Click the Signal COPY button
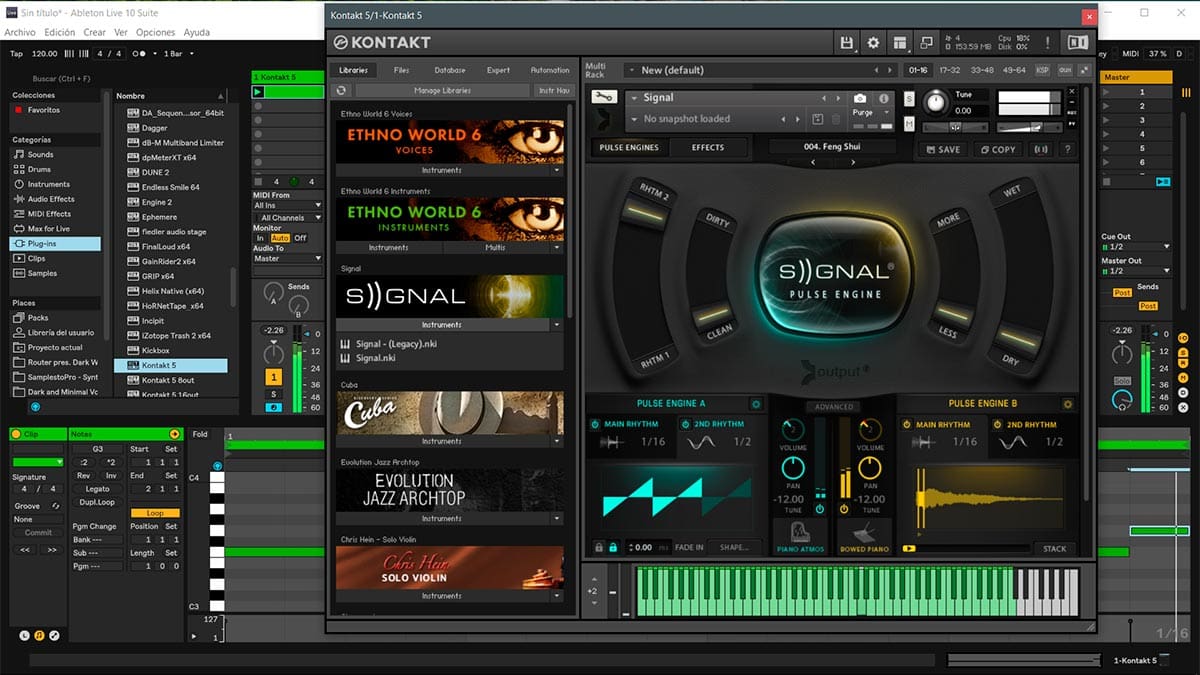 (997, 149)
